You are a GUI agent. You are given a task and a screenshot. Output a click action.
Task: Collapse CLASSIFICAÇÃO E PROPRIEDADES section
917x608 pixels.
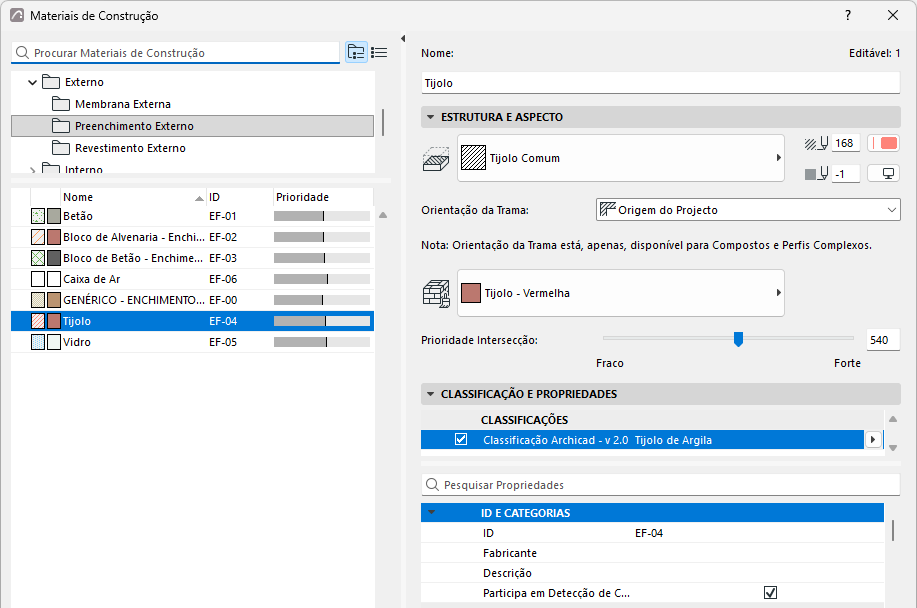pos(430,394)
